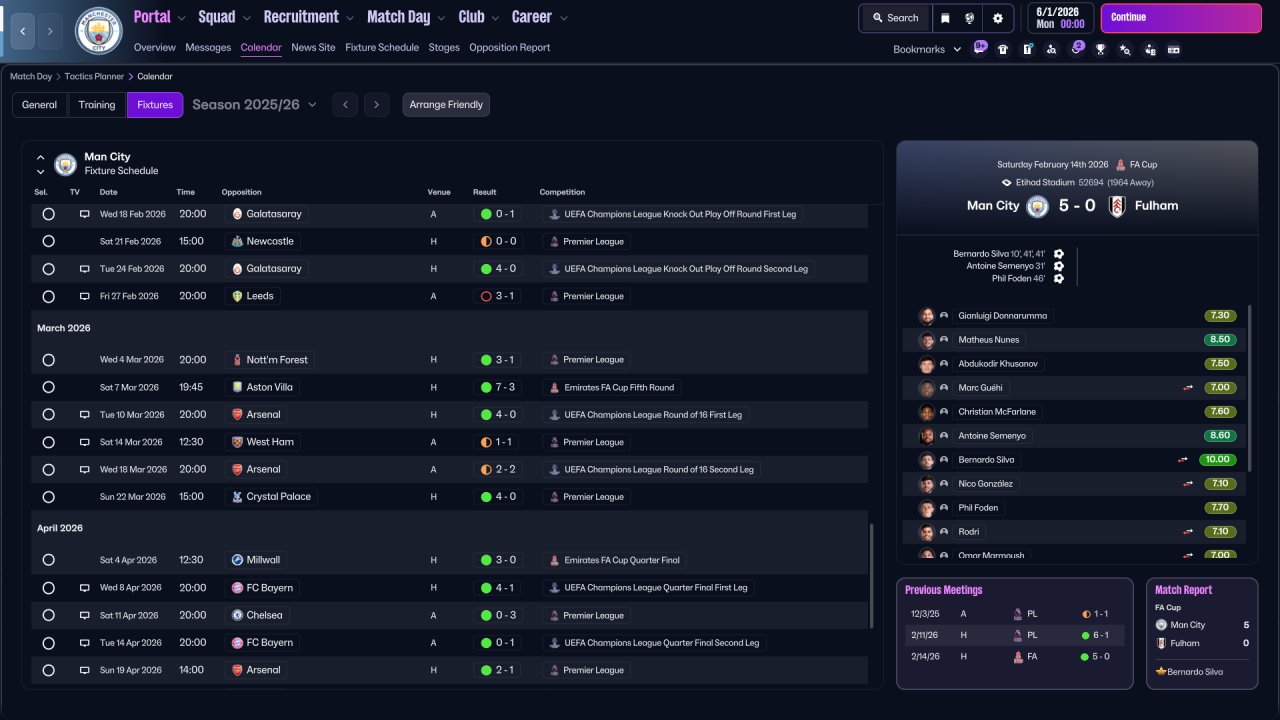Click goal ball icon next to Phil Foden 46'
Image resolution: width=1280 pixels, height=720 pixels.
point(1058,278)
